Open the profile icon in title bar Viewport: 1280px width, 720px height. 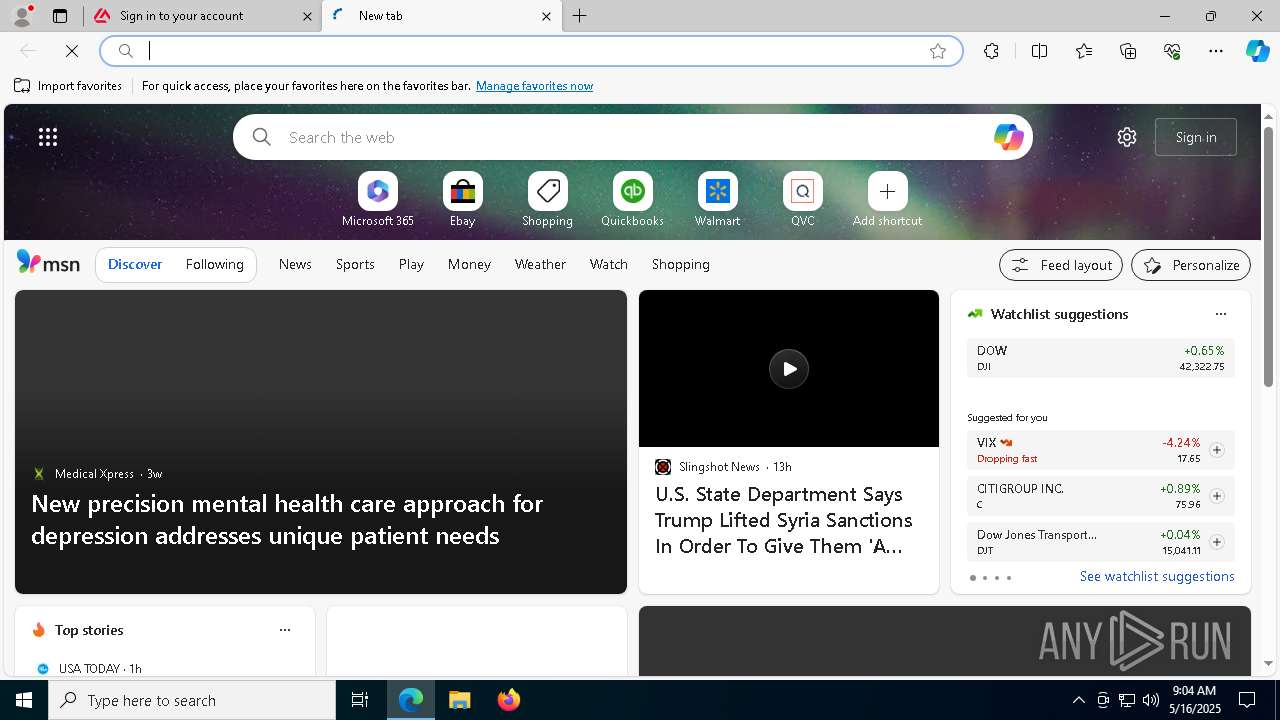tap(21, 16)
